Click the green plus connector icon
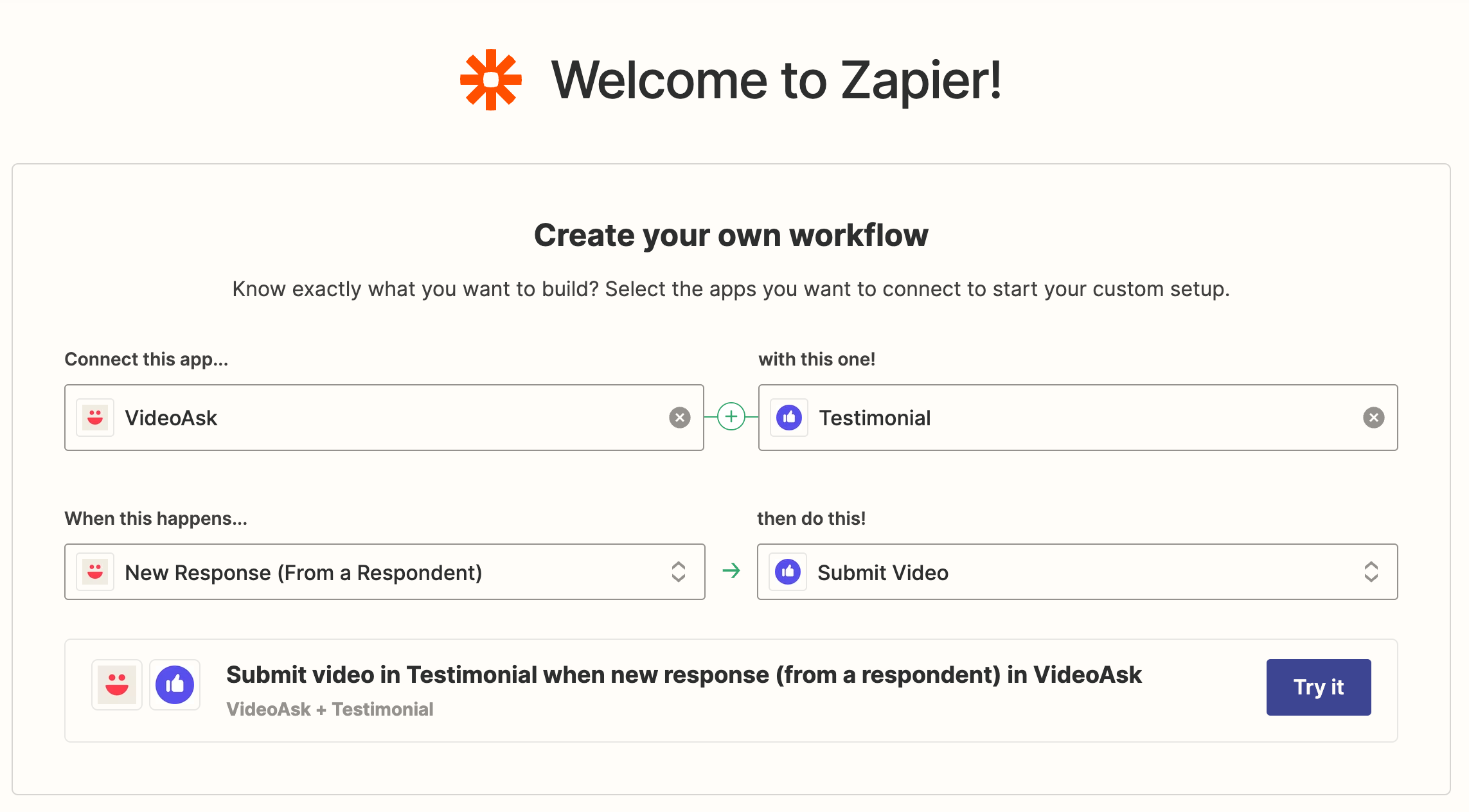The height and width of the screenshot is (812, 1469). pyautogui.click(x=731, y=417)
